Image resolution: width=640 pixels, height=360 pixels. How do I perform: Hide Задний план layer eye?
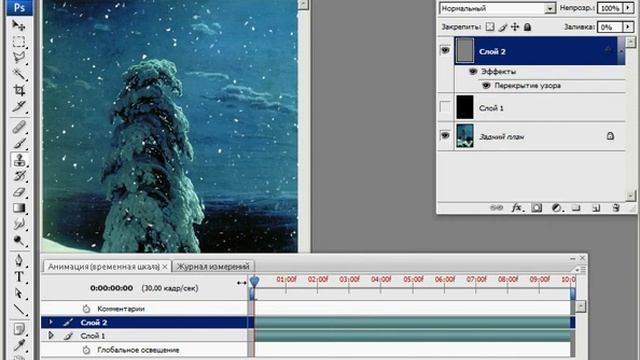pos(445,136)
